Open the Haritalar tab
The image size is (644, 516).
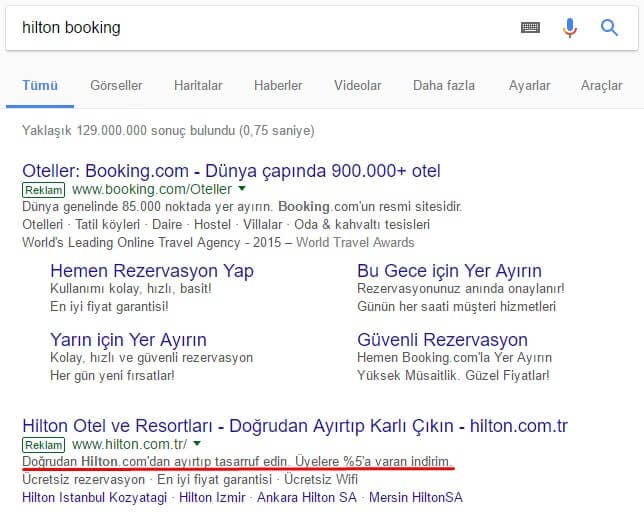[x=198, y=85]
